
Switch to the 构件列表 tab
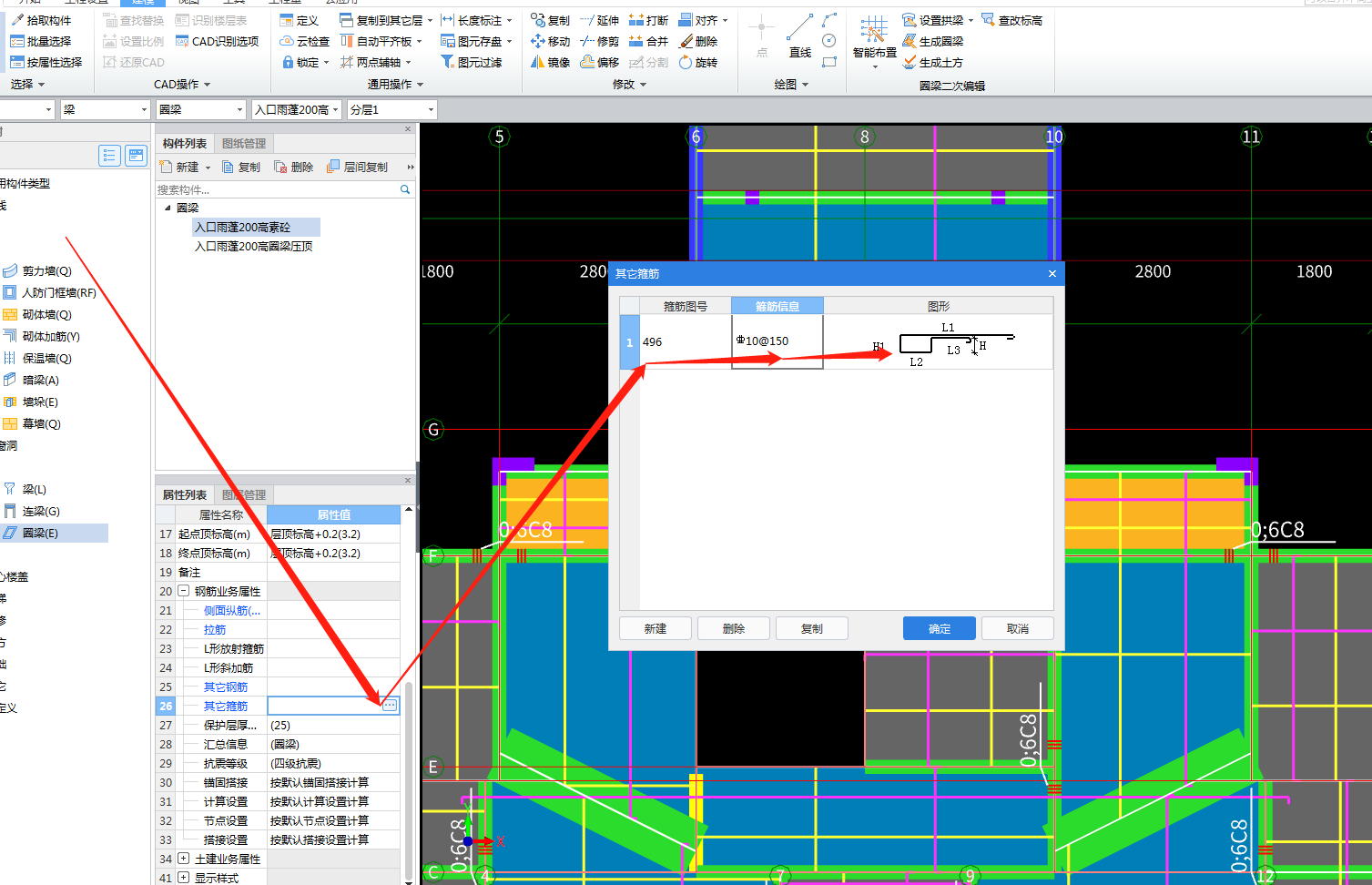click(185, 143)
